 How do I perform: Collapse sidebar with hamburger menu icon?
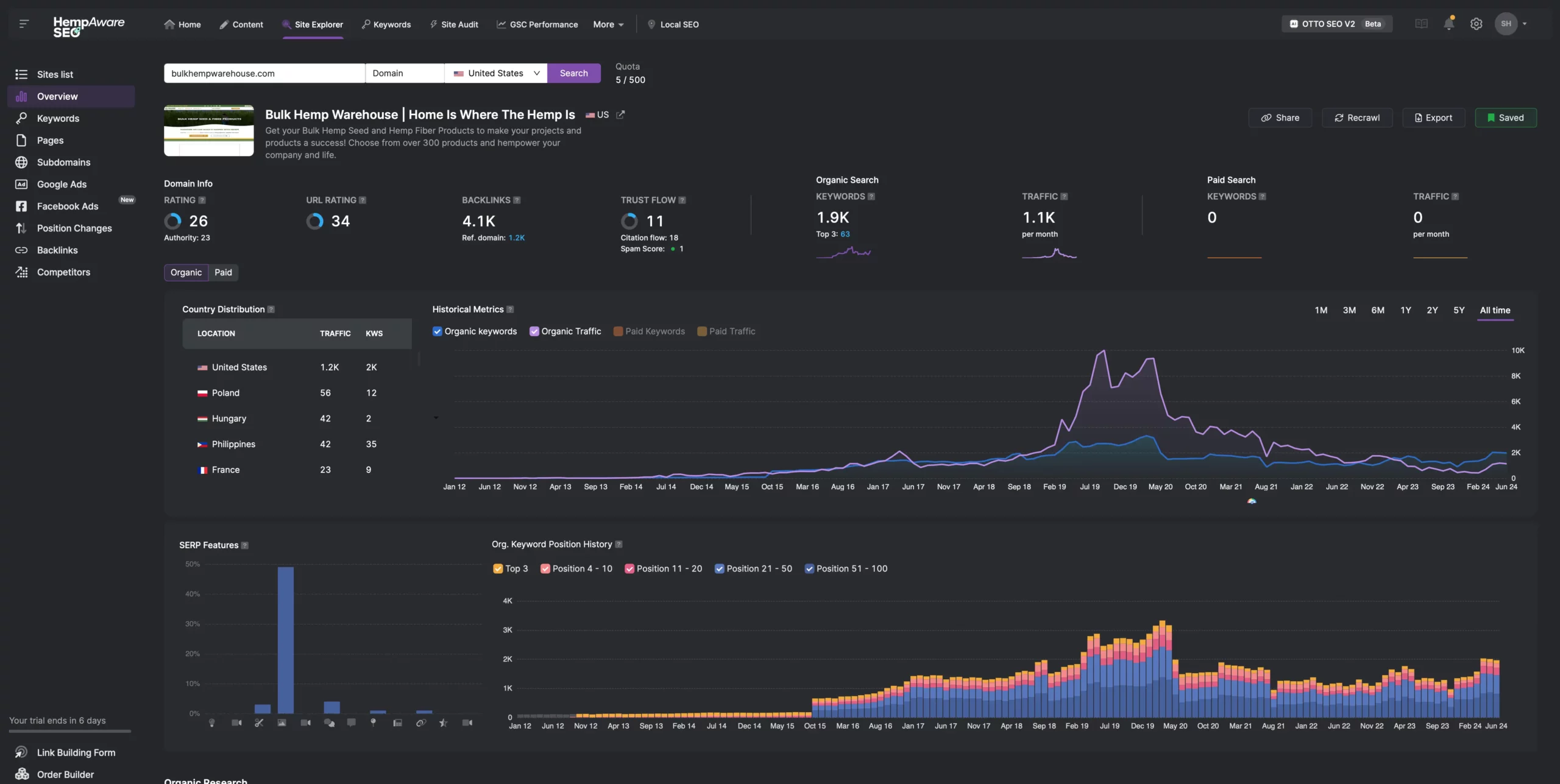tap(24, 24)
